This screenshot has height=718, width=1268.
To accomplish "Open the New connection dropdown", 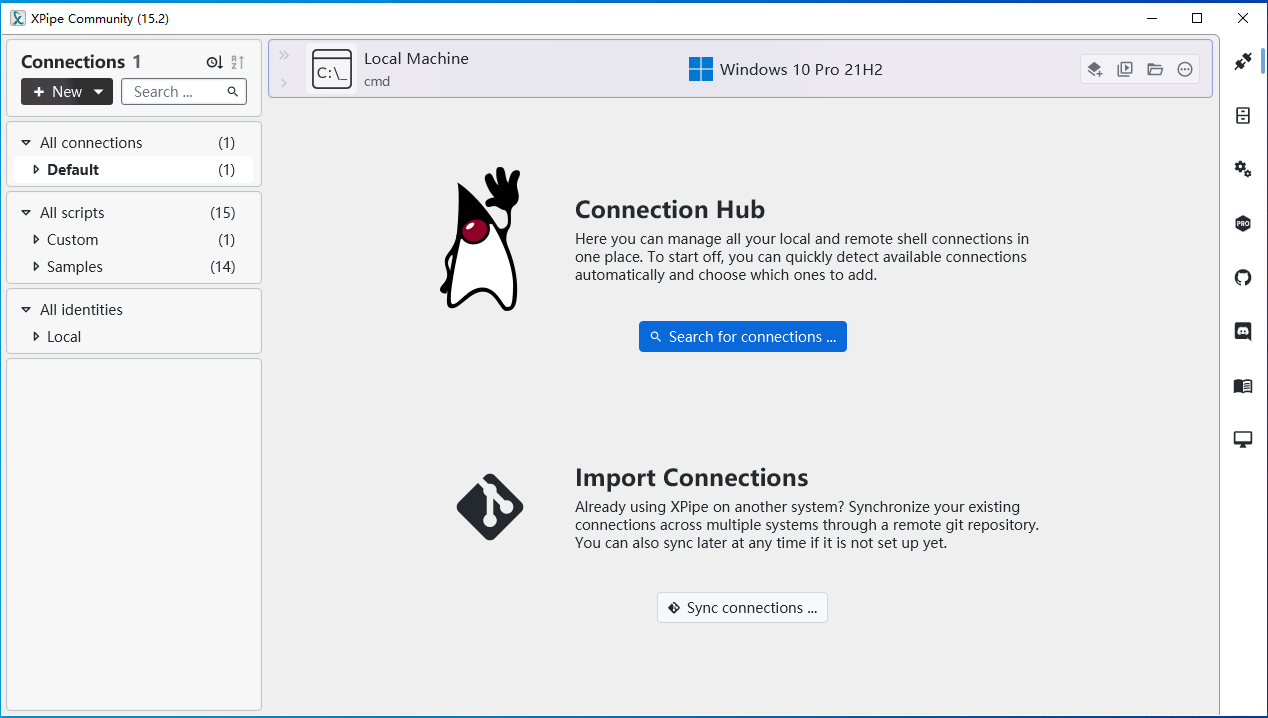I will tap(67, 92).
